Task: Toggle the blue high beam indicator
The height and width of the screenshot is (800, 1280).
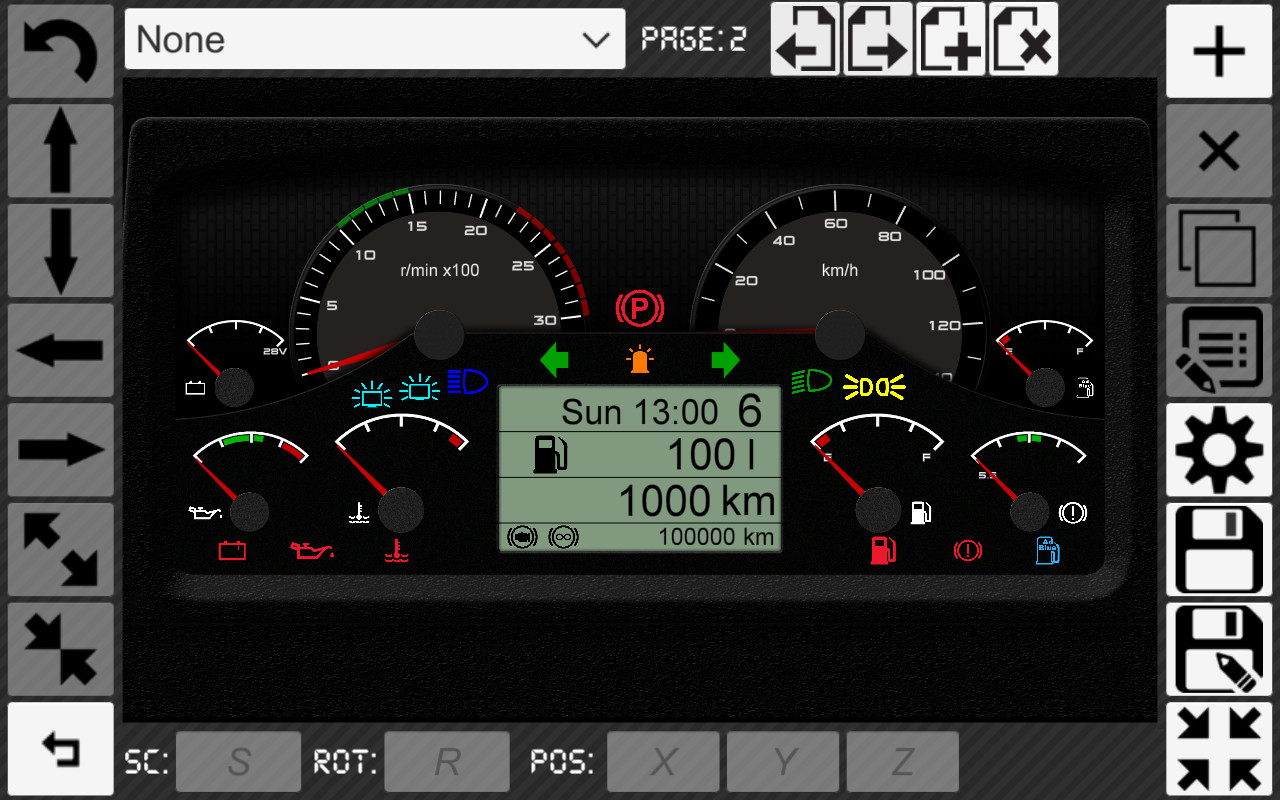Action: 469,380
